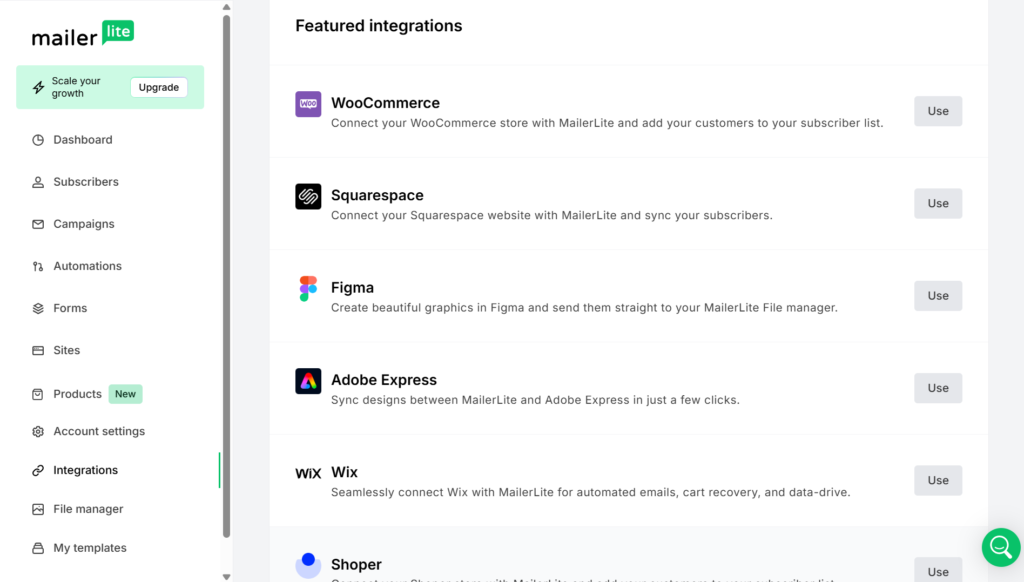
Task: Click the Automations flow icon
Action: 38,267
